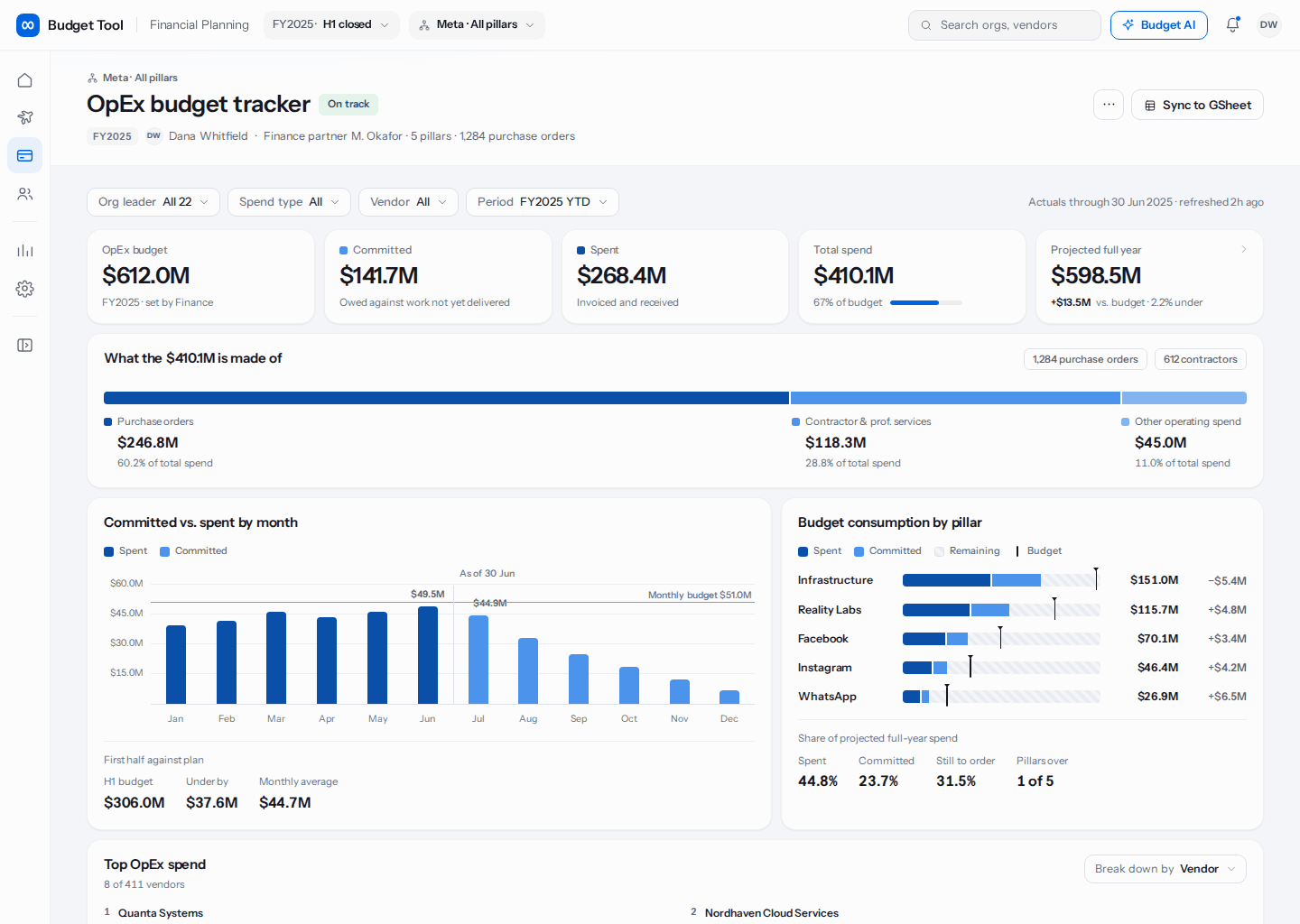Select the budget card icon in the sidebar
1300x924 pixels.
click(x=25, y=155)
